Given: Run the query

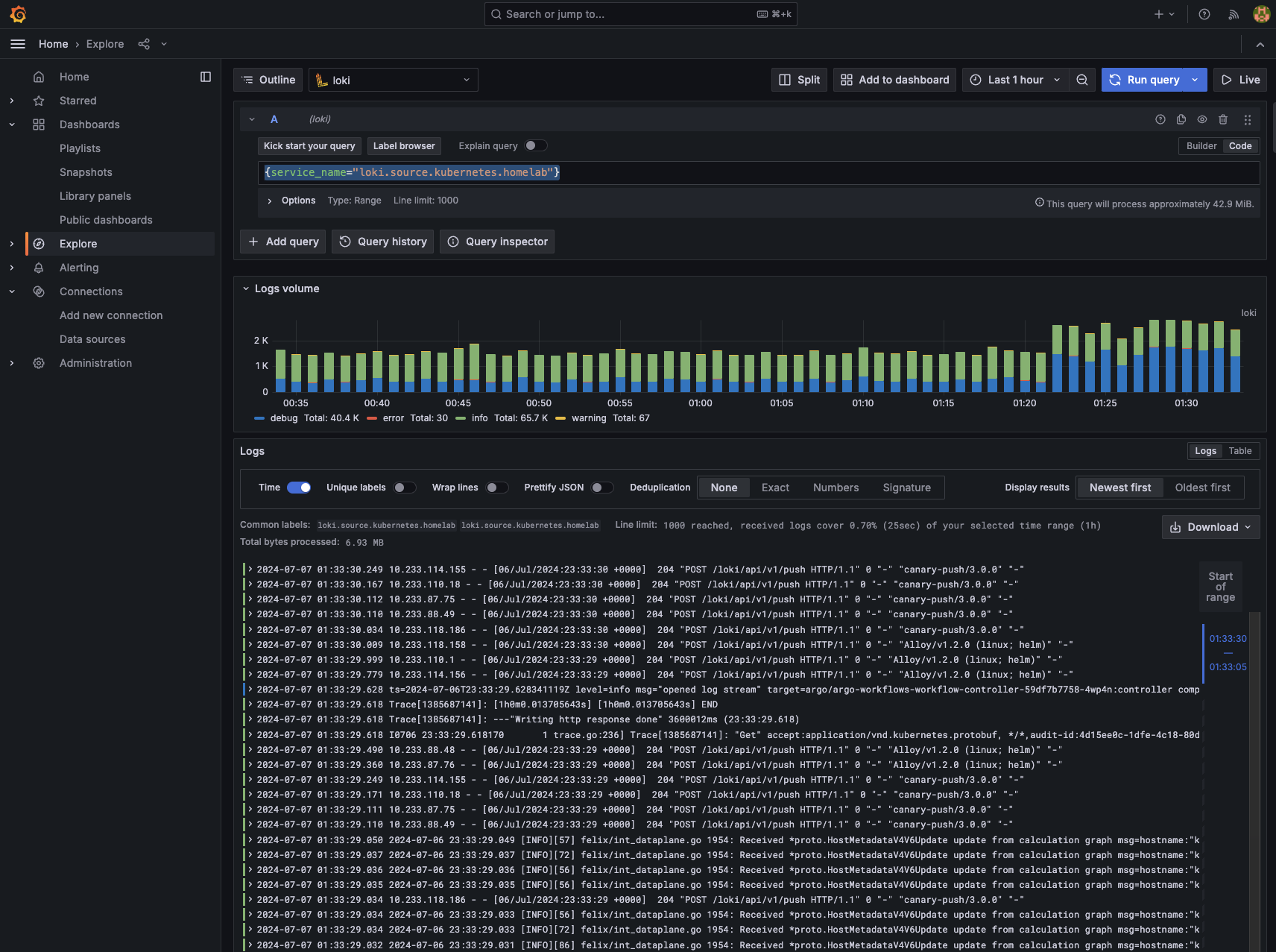Looking at the screenshot, I should [1146, 80].
